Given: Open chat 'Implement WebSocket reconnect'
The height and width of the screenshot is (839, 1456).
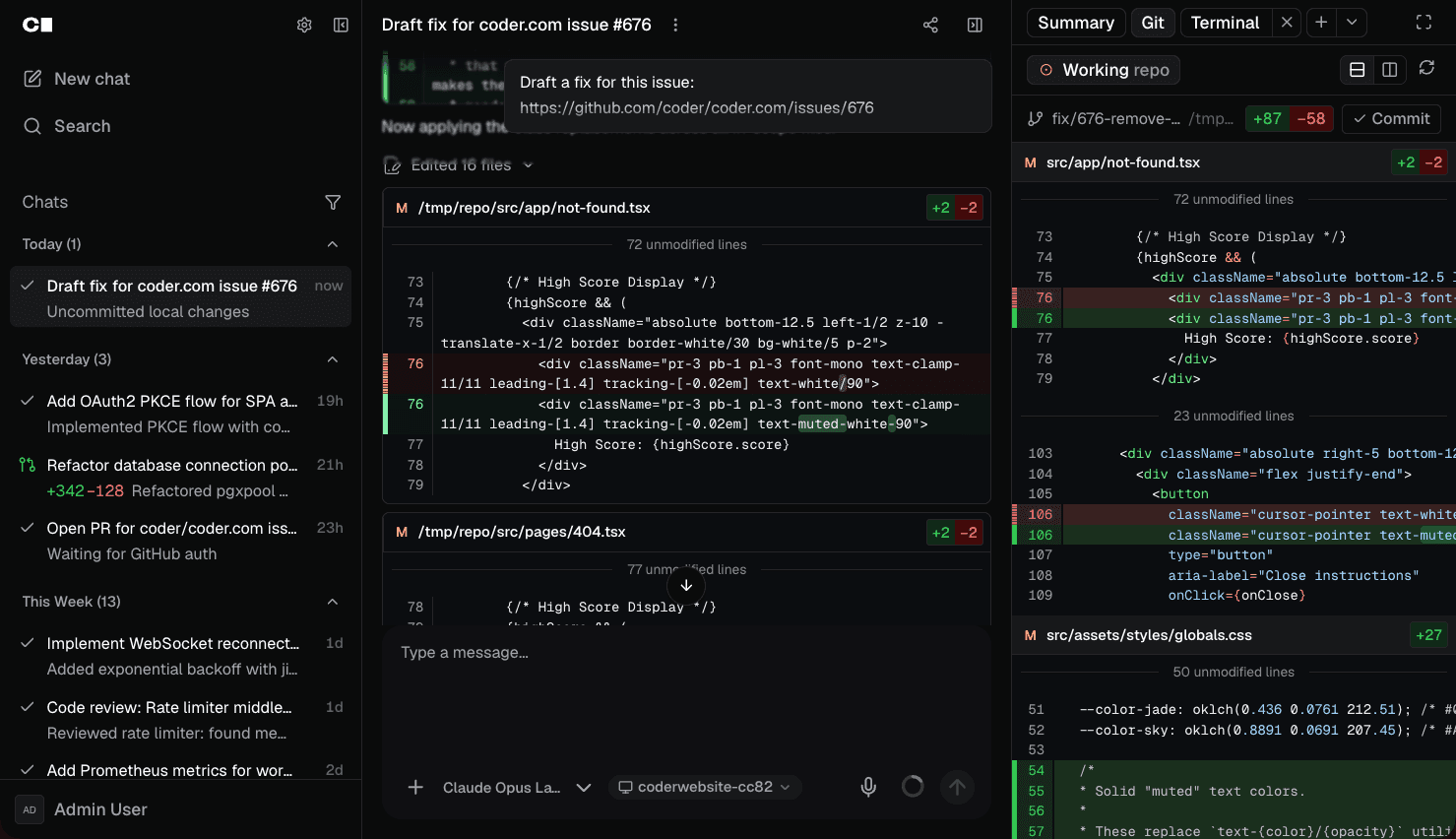Looking at the screenshot, I should click(x=180, y=656).
